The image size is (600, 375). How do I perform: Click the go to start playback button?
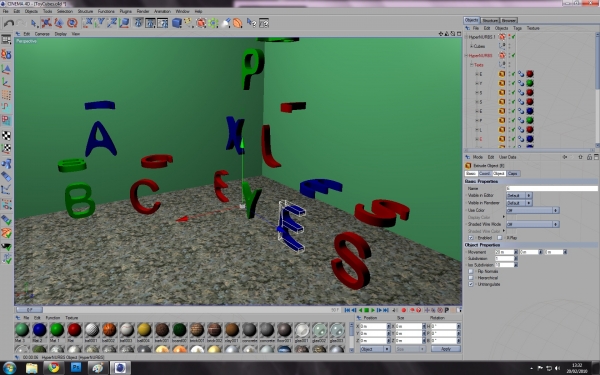pyautogui.click(x=347, y=310)
